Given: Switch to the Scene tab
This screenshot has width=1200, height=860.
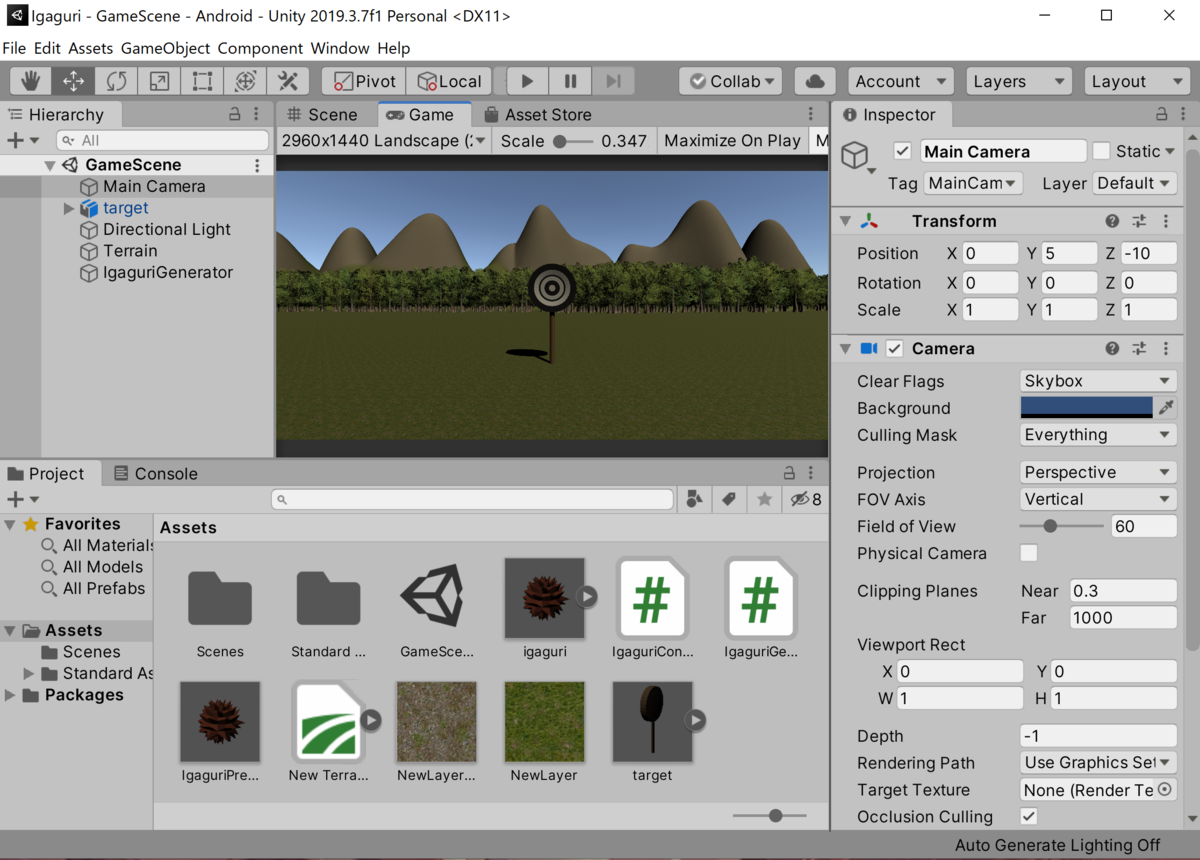Looking at the screenshot, I should coord(323,114).
